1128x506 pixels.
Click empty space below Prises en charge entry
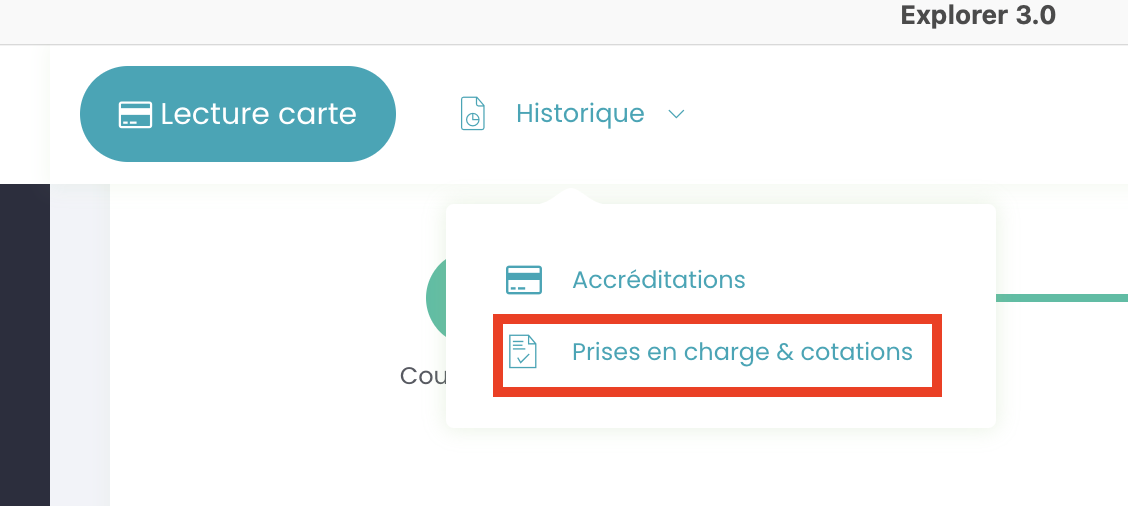click(719, 412)
